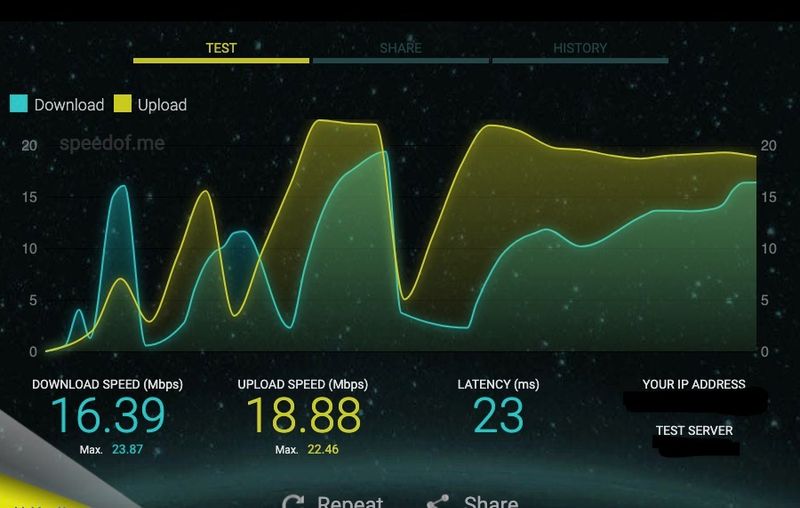The width and height of the screenshot is (800, 508).
Task: Click the latency value 23
Action: (498, 416)
